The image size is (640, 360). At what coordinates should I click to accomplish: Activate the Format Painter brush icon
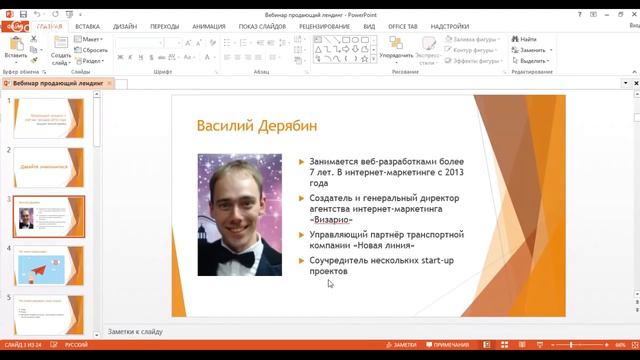click(x=33, y=60)
